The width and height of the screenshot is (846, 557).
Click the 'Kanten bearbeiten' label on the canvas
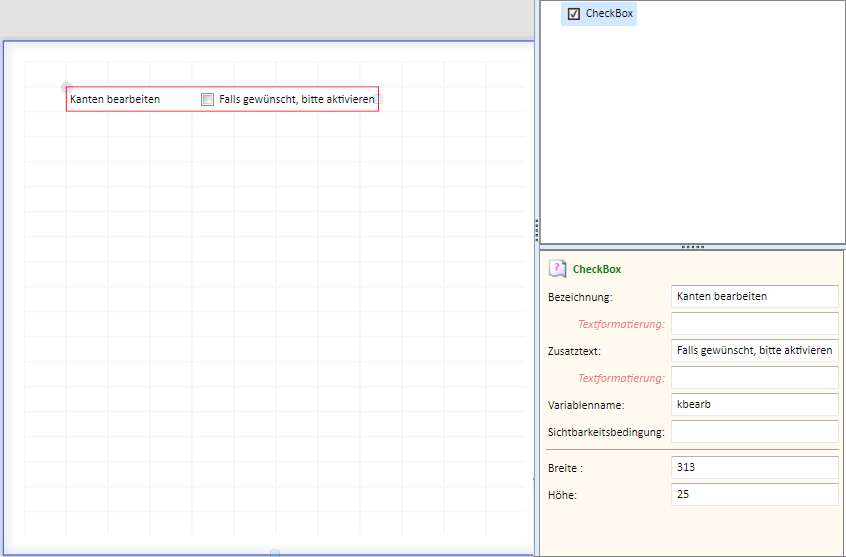click(115, 99)
